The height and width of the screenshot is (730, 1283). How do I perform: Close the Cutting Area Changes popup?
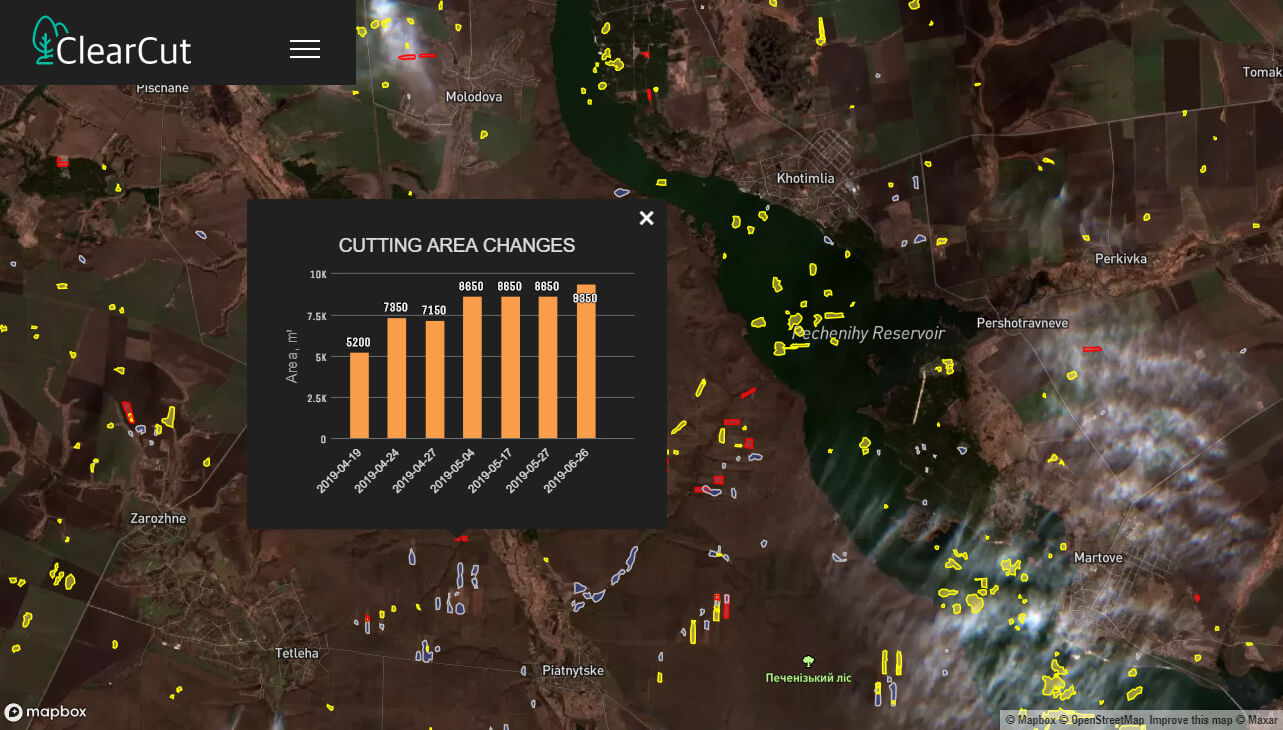[646, 217]
